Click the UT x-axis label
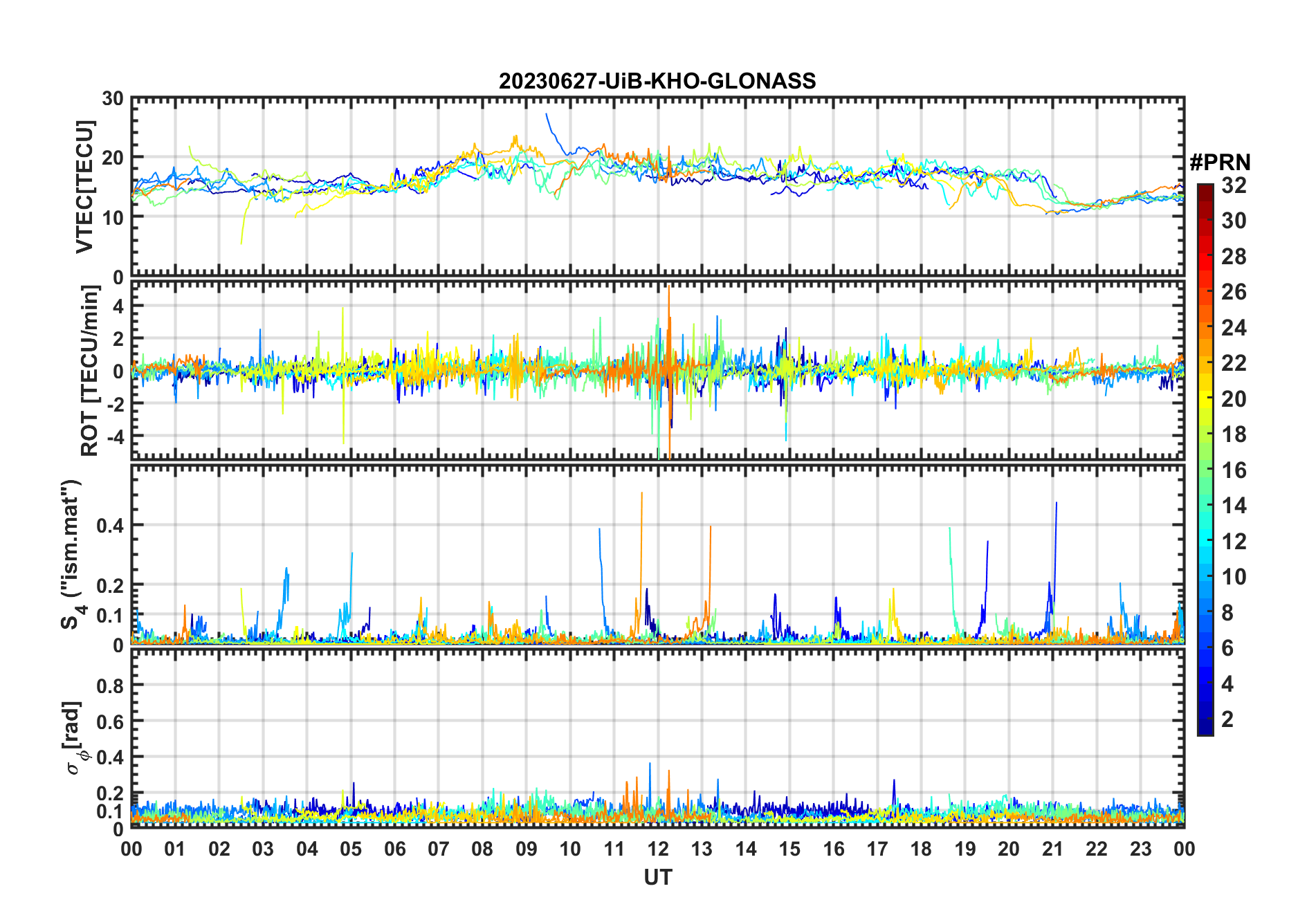1316x920 pixels. (657, 877)
